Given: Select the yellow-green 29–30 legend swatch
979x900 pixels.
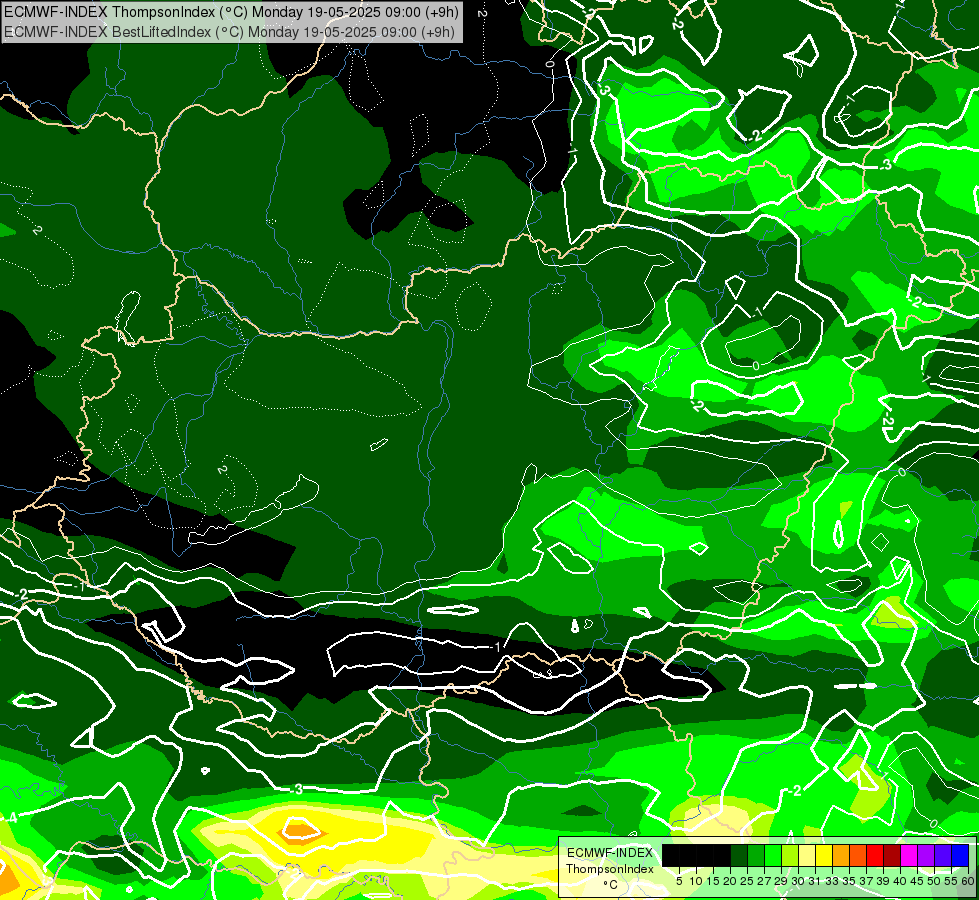Looking at the screenshot, I should (790, 855).
